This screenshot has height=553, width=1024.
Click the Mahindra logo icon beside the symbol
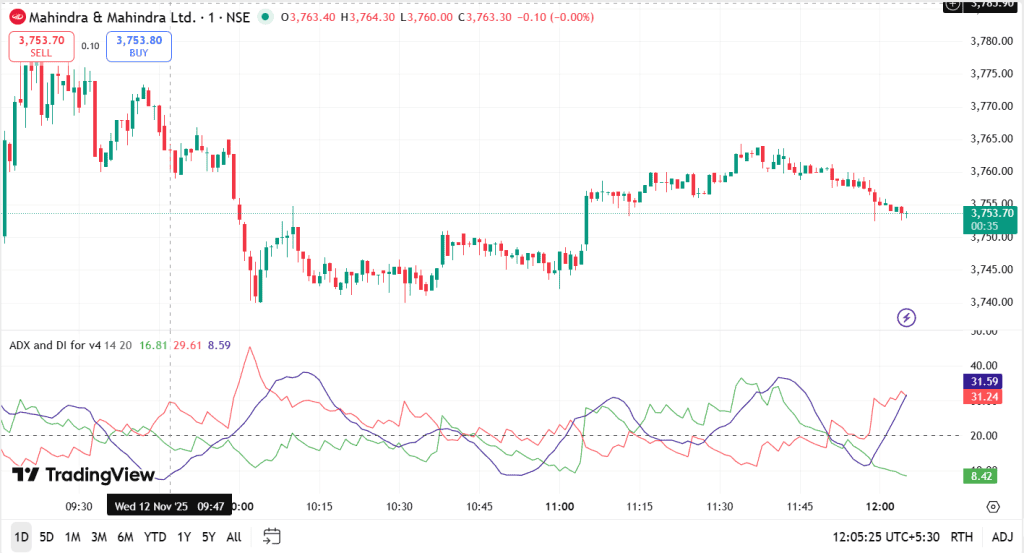[16, 17]
